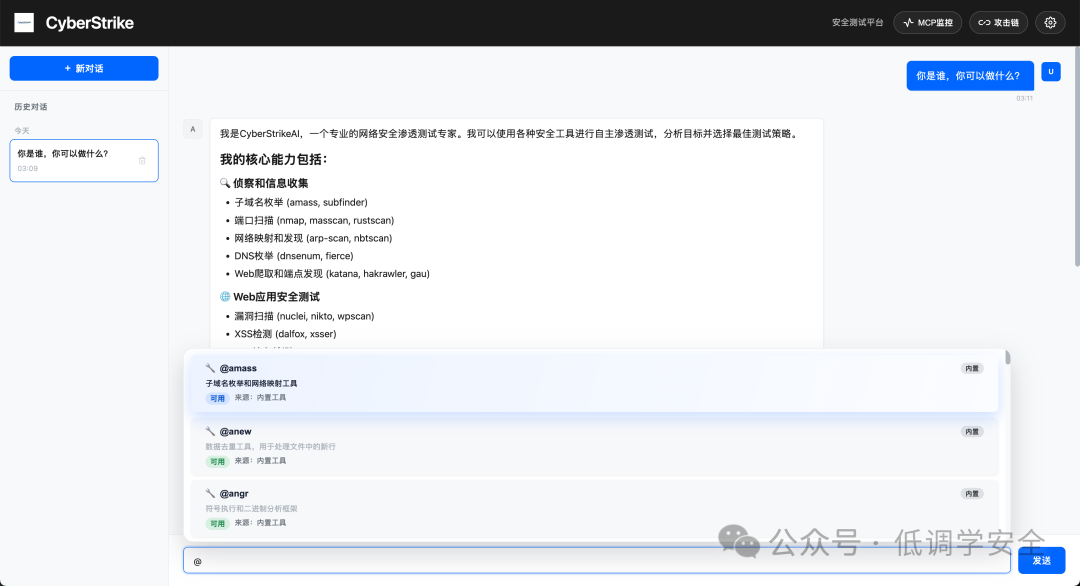Viewport: 1080px width, 586px height.
Task: Click the 内置 badge on @anew row
Action: point(972,432)
